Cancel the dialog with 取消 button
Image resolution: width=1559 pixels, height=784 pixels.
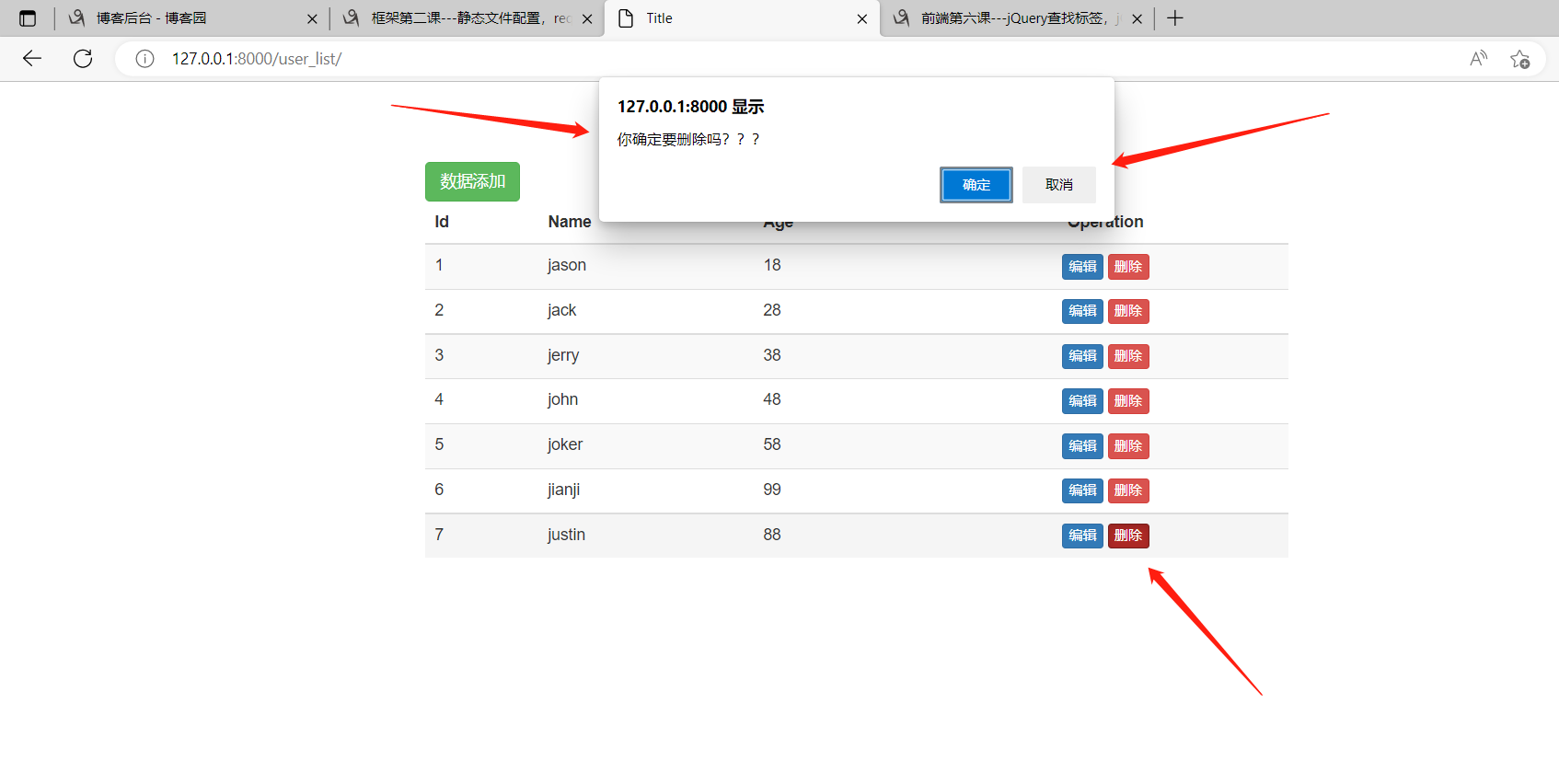(x=1059, y=185)
